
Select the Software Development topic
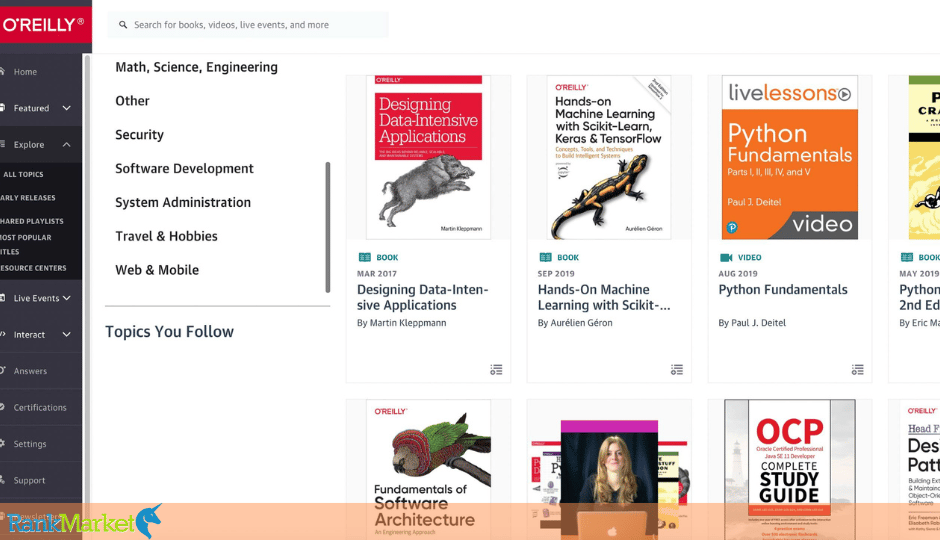pyautogui.click(x=184, y=168)
